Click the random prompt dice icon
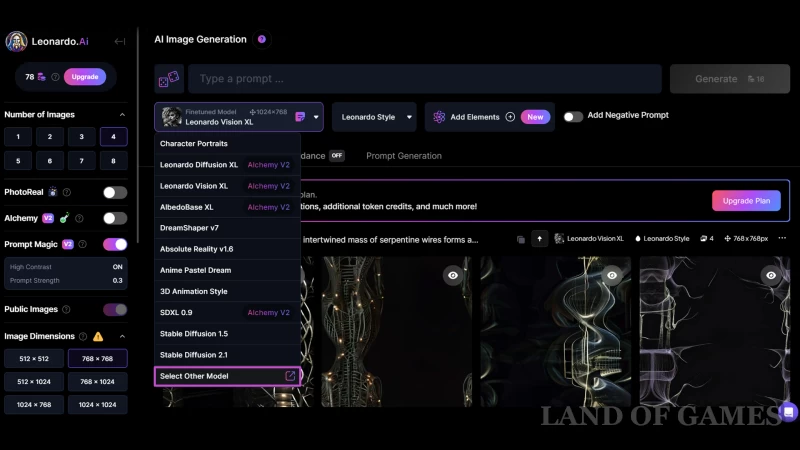The width and height of the screenshot is (800, 450). (x=168, y=78)
